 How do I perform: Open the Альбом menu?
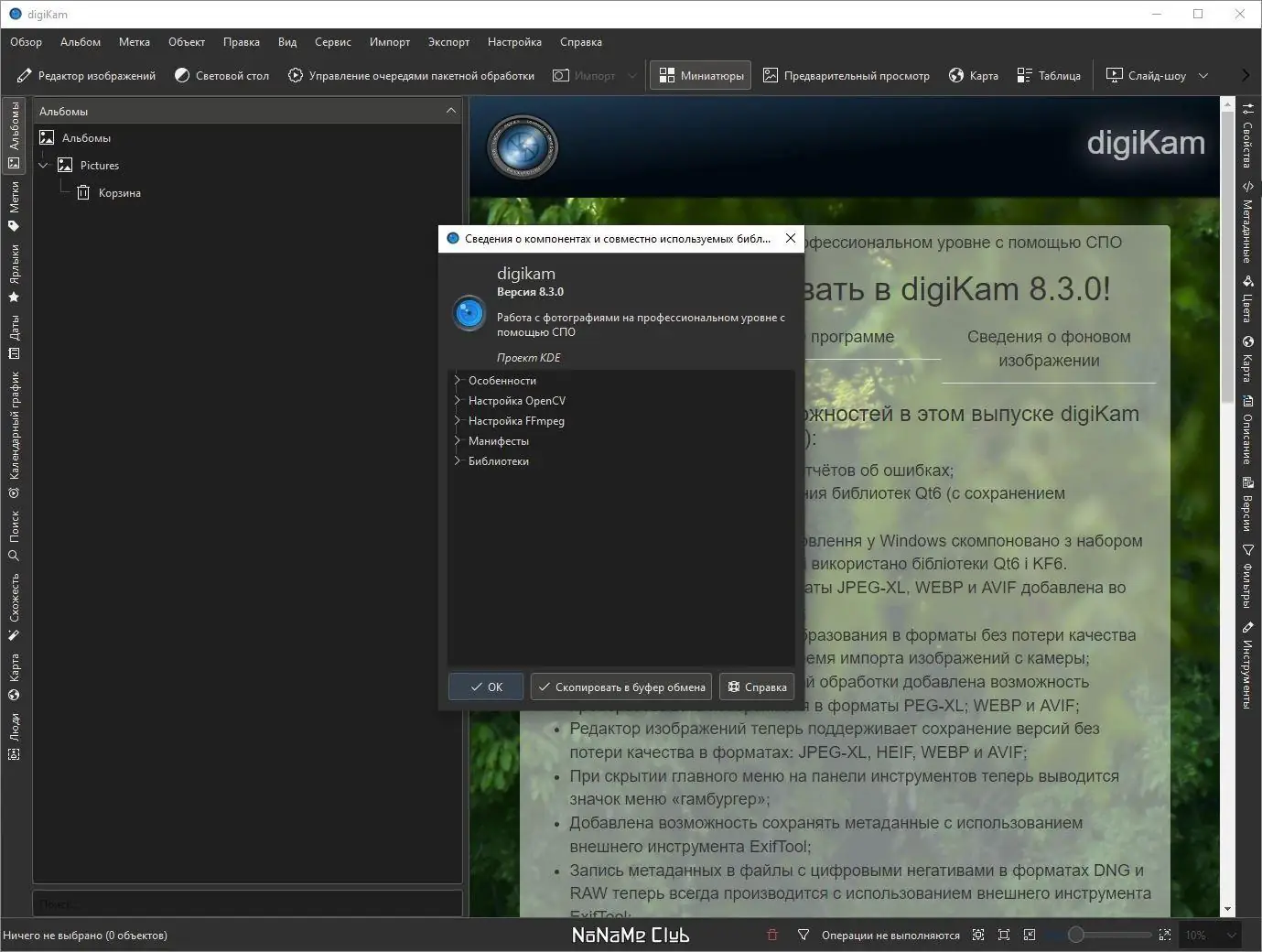(81, 42)
